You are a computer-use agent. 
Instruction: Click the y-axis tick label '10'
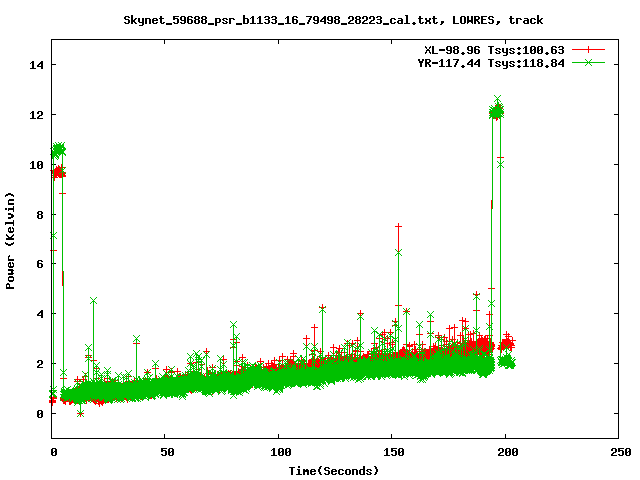[36, 165]
